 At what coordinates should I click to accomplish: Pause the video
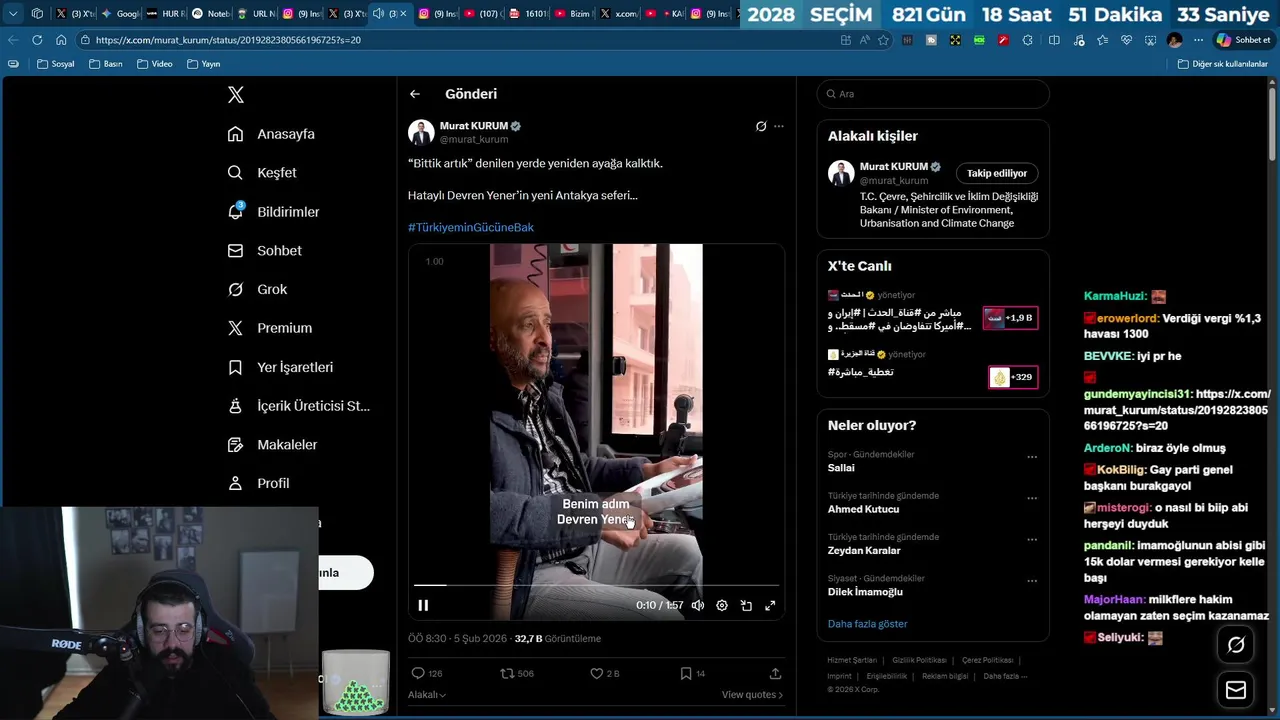click(423, 605)
